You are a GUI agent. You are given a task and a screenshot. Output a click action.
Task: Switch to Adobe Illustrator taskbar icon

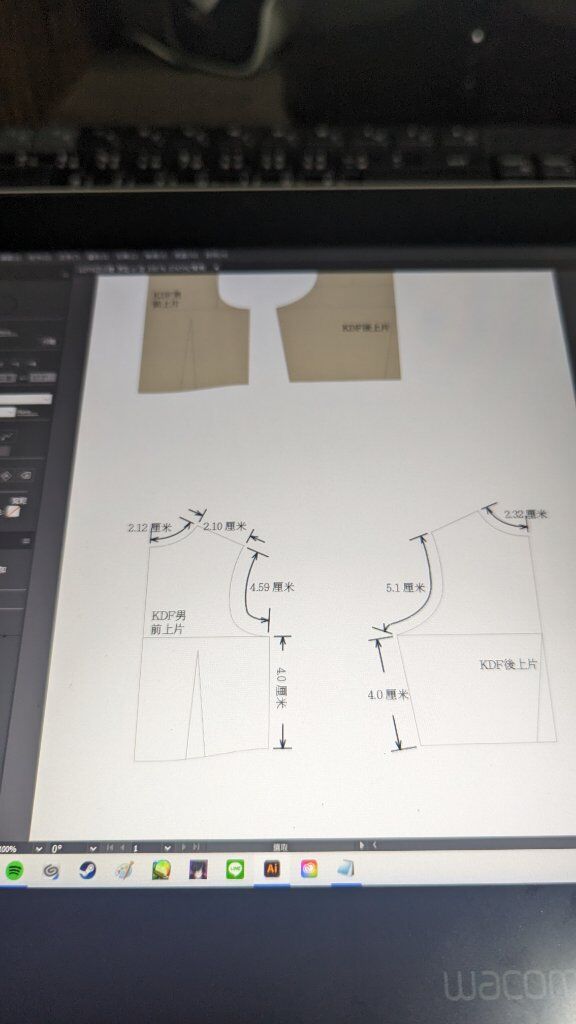coord(272,869)
